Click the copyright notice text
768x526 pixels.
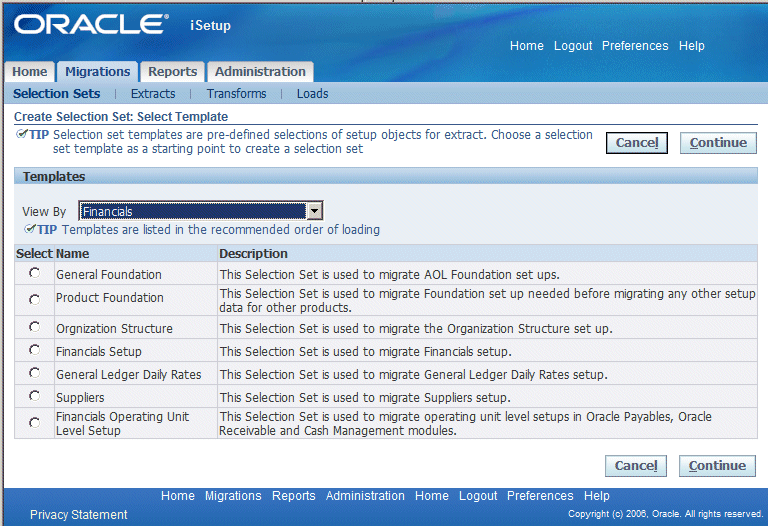[x=665, y=514]
